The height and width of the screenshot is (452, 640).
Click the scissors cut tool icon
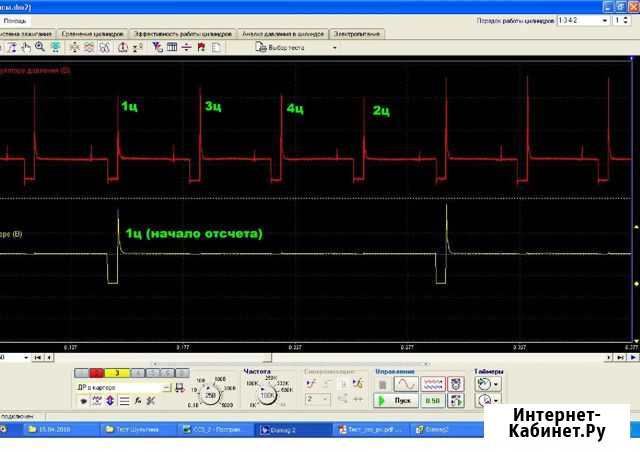151,401
